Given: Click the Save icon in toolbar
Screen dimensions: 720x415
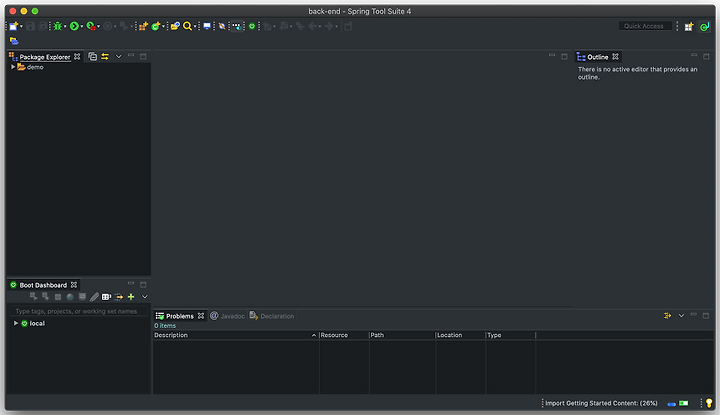Looking at the screenshot, I should pos(30,26).
